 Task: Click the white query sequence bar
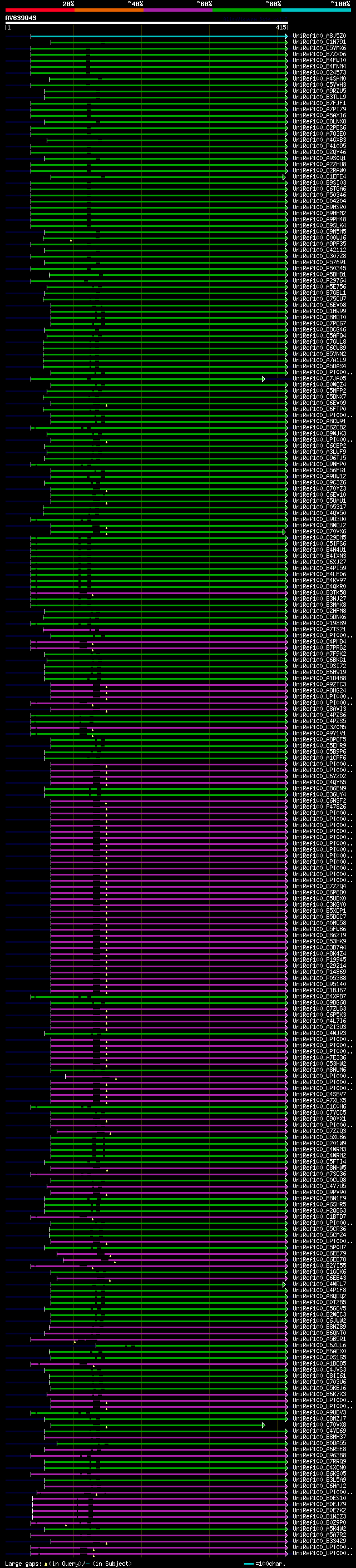147,23
